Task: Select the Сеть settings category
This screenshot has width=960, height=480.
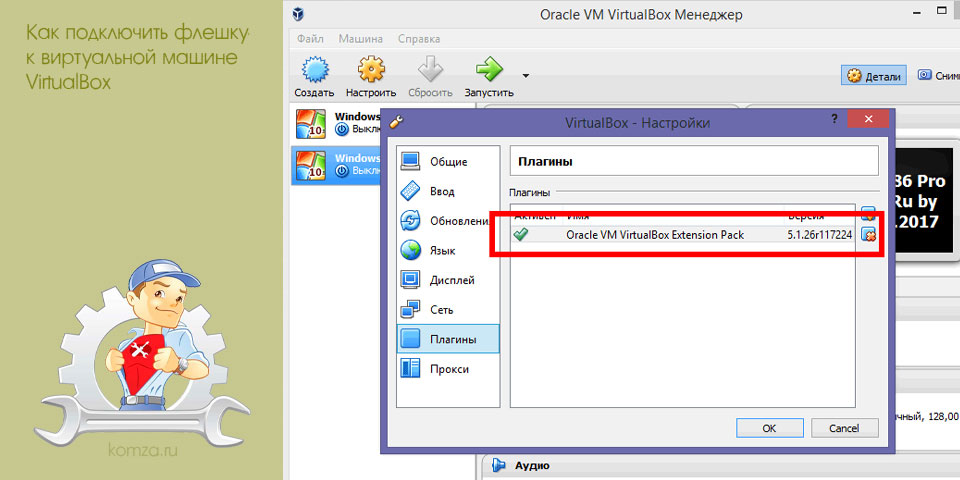Action: point(448,310)
